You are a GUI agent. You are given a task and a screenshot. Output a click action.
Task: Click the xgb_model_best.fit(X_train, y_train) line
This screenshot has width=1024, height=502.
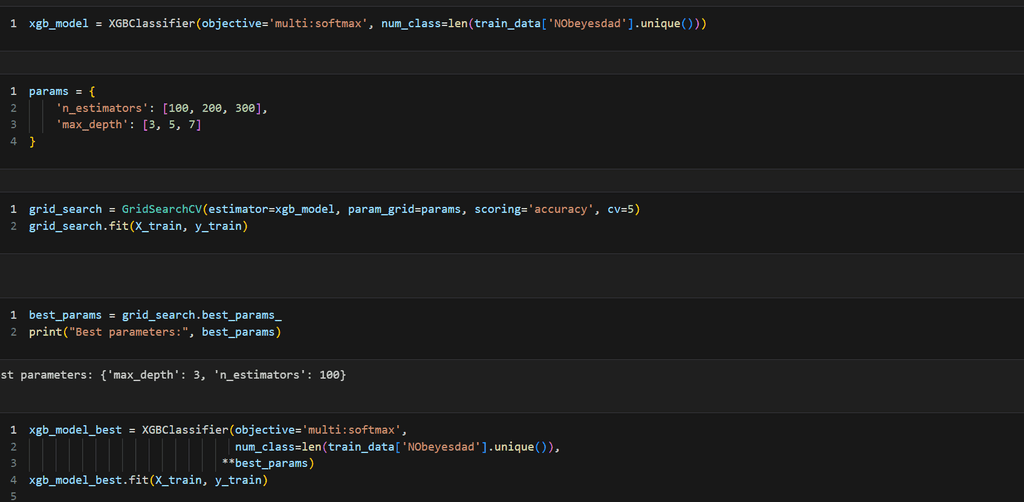[148, 480]
